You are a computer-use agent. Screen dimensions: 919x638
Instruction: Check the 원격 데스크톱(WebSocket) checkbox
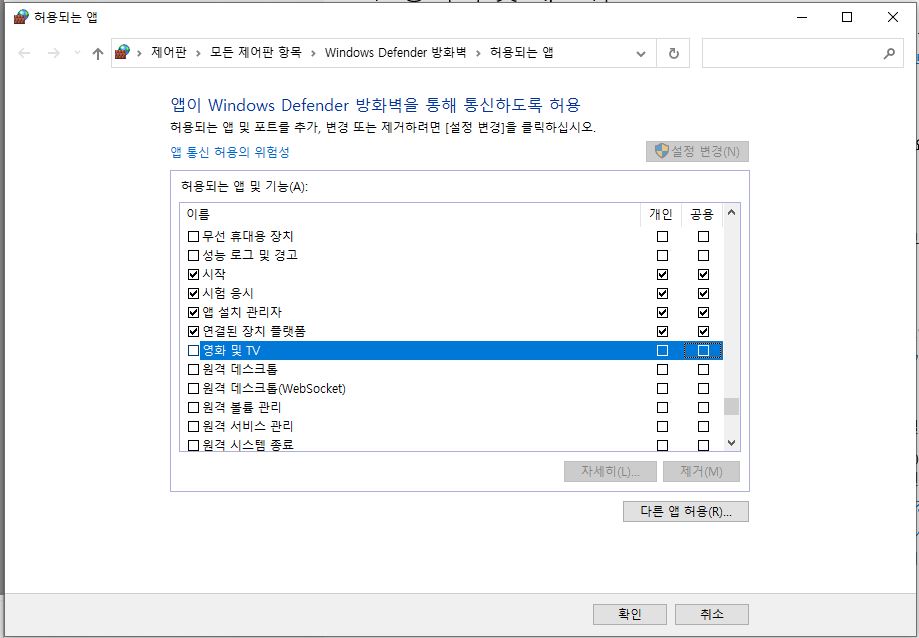click(x=193, y=388)
